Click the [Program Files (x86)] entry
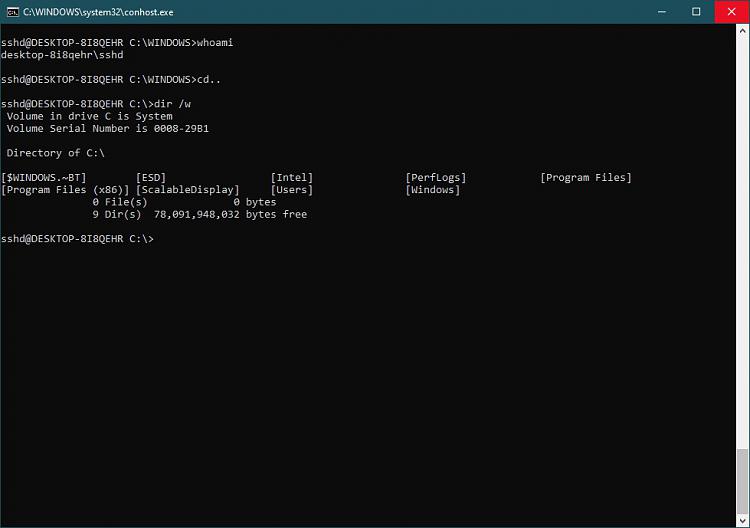 tap(65, 190)
